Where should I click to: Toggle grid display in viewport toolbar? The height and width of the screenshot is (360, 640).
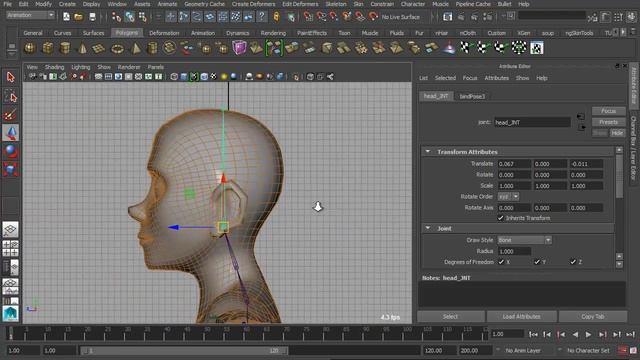[98, 77]
